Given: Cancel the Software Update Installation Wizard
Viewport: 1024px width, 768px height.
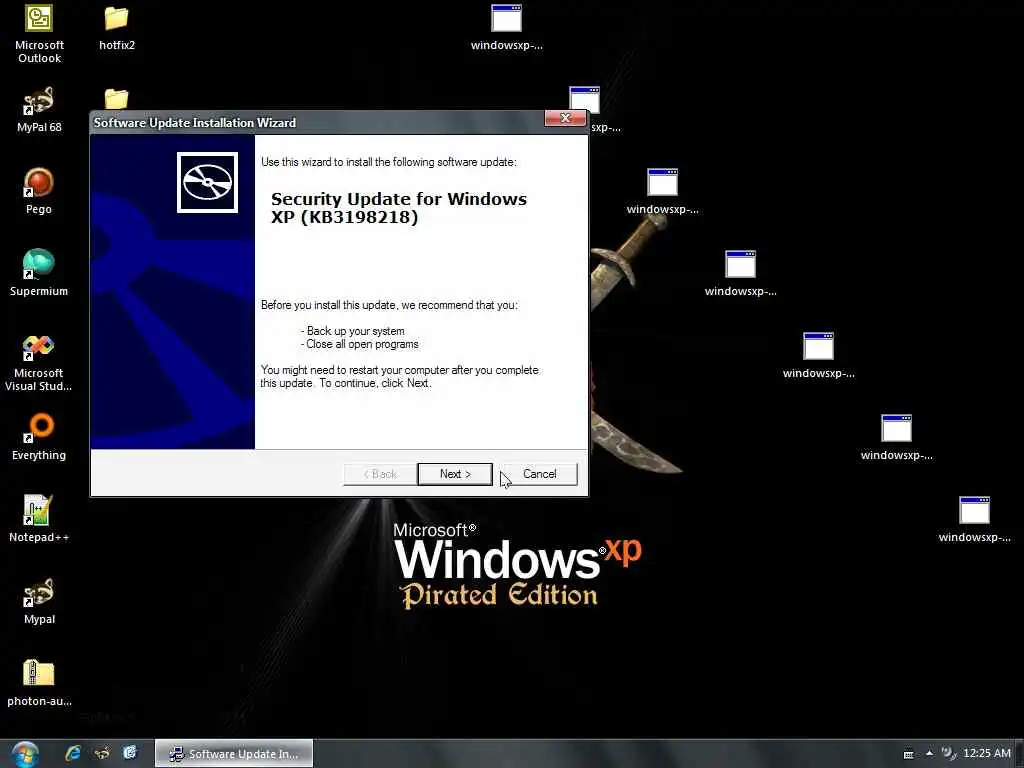Looking at the screenshot, I should 539,474.
